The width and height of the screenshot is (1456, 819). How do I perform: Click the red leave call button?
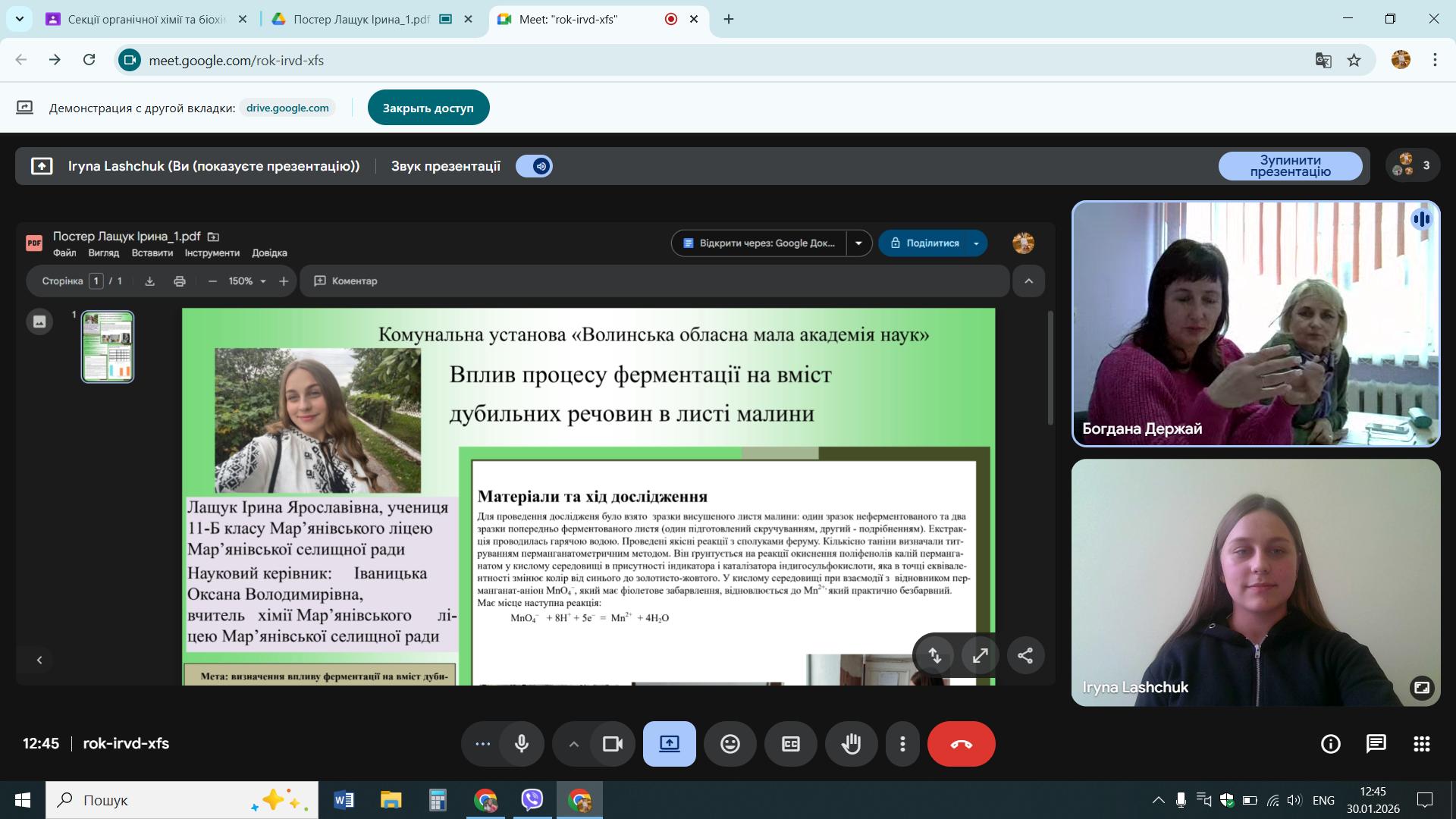coord(961,744)
